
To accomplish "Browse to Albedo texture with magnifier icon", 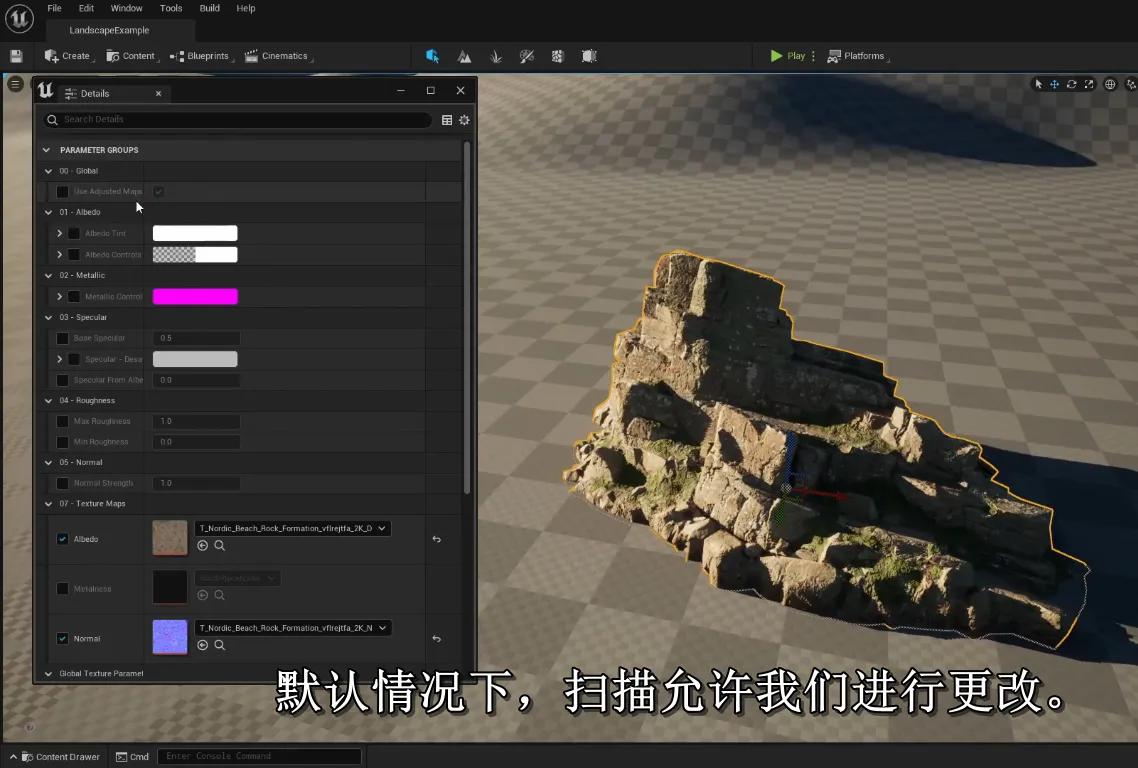I will [x=220, y=546].
